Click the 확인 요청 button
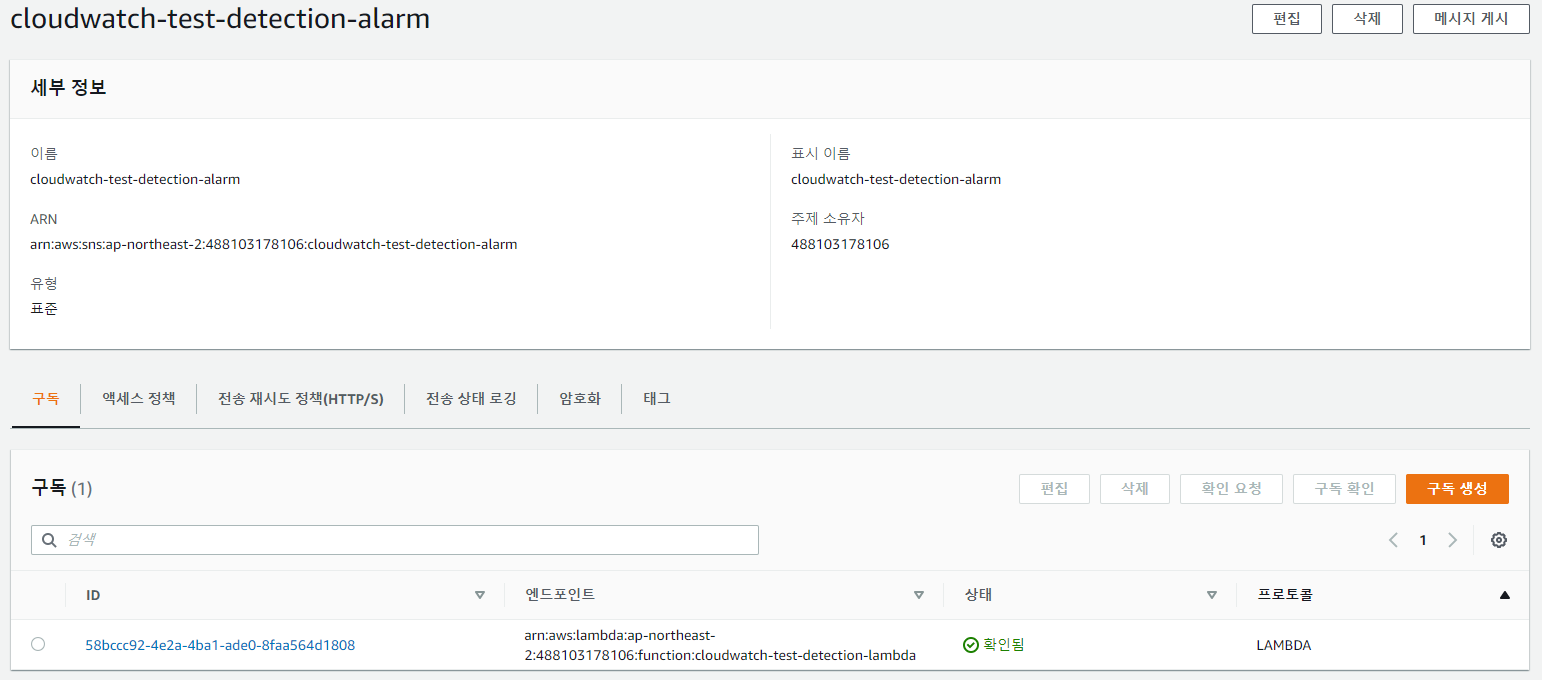 1231,489
